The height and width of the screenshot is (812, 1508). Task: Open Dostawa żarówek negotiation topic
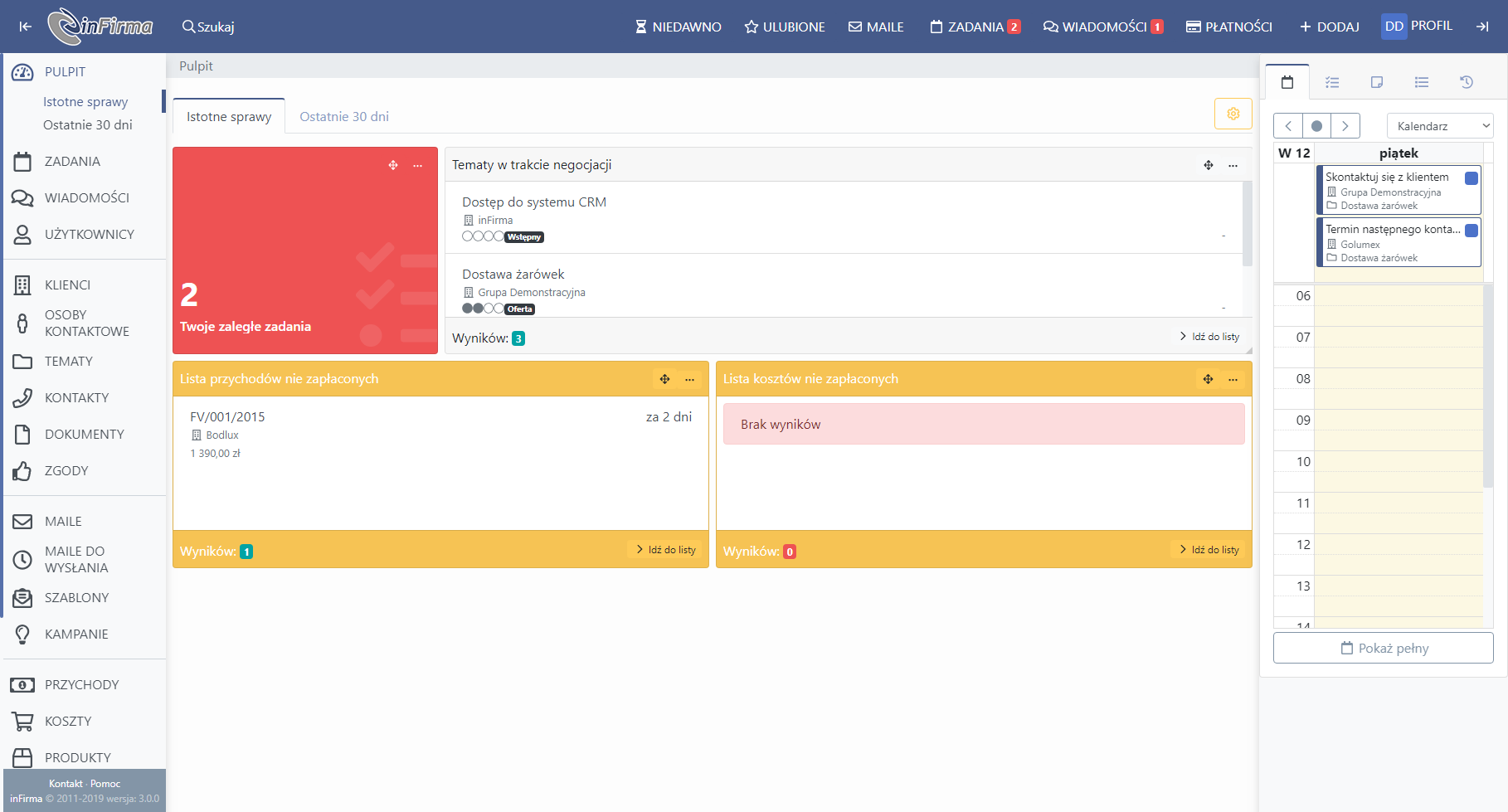pos(513,275)
